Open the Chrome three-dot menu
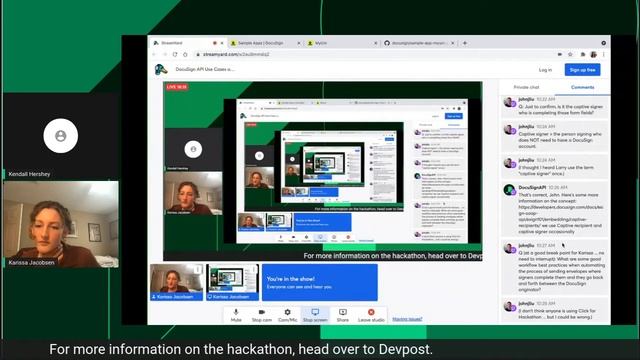Image resolution: width=640 pixels, height=360 pixels. click(604, 54)
